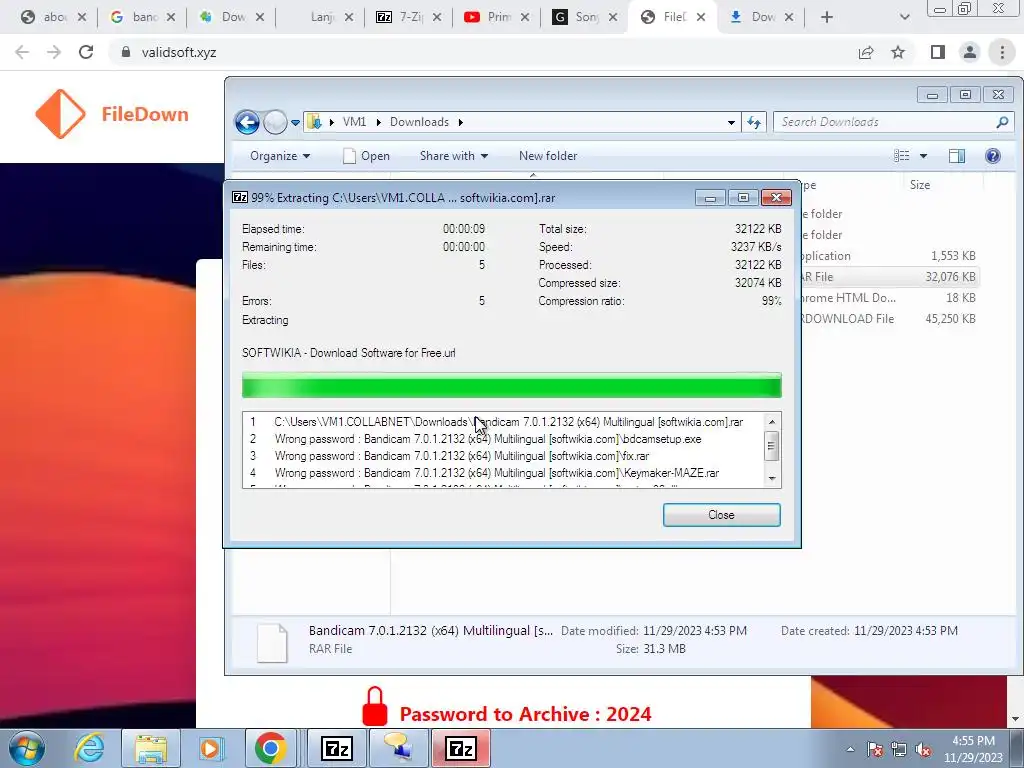Select the 45,250 KB CRDOWNLOAD file row
Viewport: 1024px width, 768px height.
pyautogui.click(x=889, y=319)
